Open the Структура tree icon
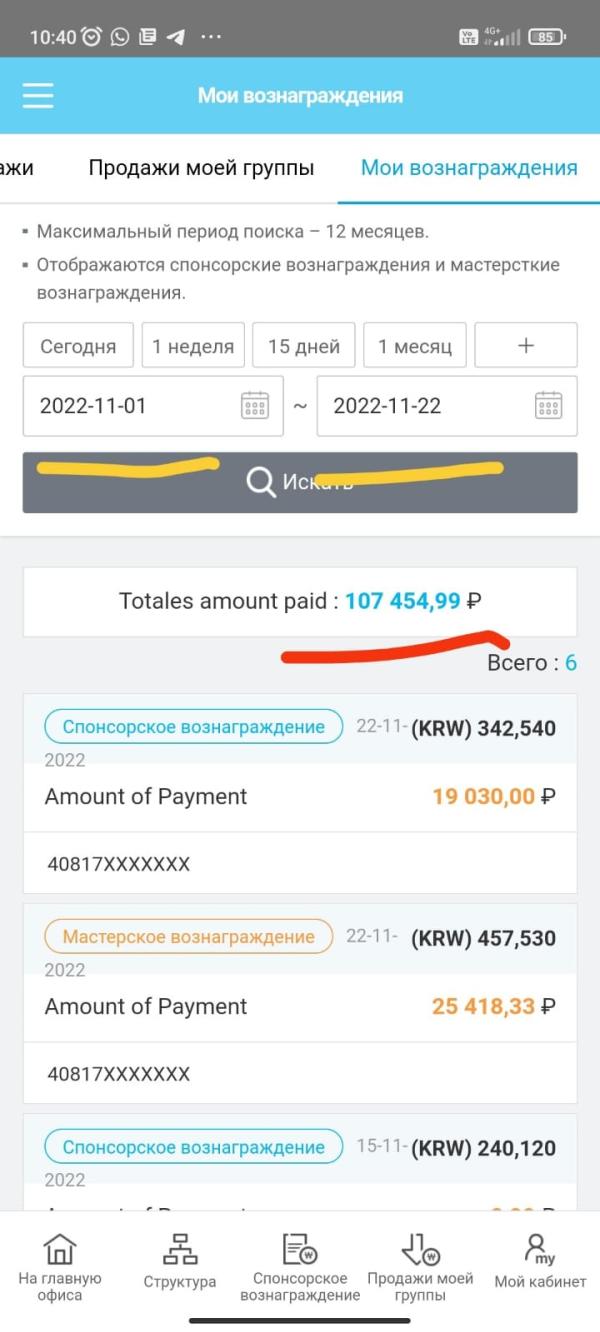Image resolution: width=600 pixels, height=1332 pixels. [x=180, y=1249]
